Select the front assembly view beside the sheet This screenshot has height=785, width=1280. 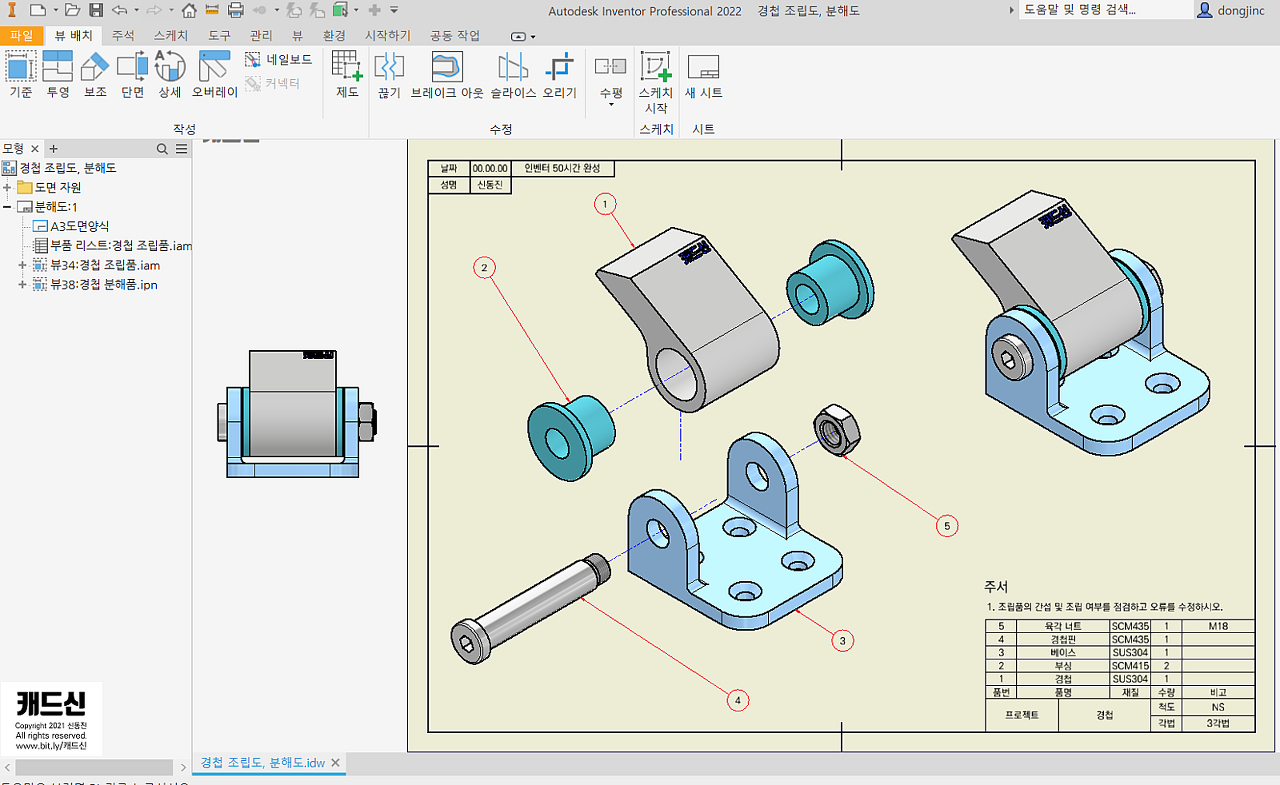[295, 413]
